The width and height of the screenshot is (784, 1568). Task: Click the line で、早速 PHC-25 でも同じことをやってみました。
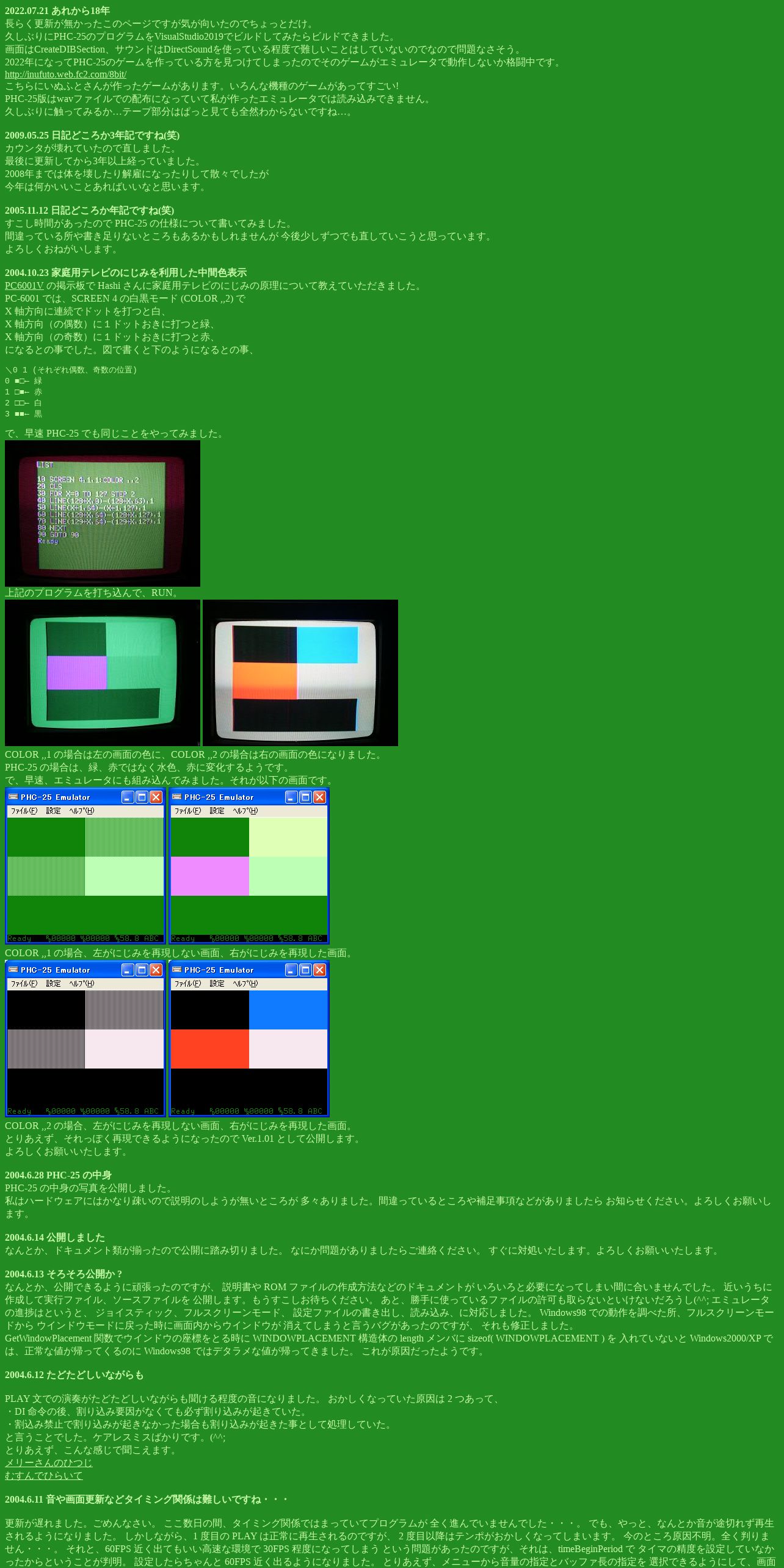pyautogui.click(x=116, y=434)
